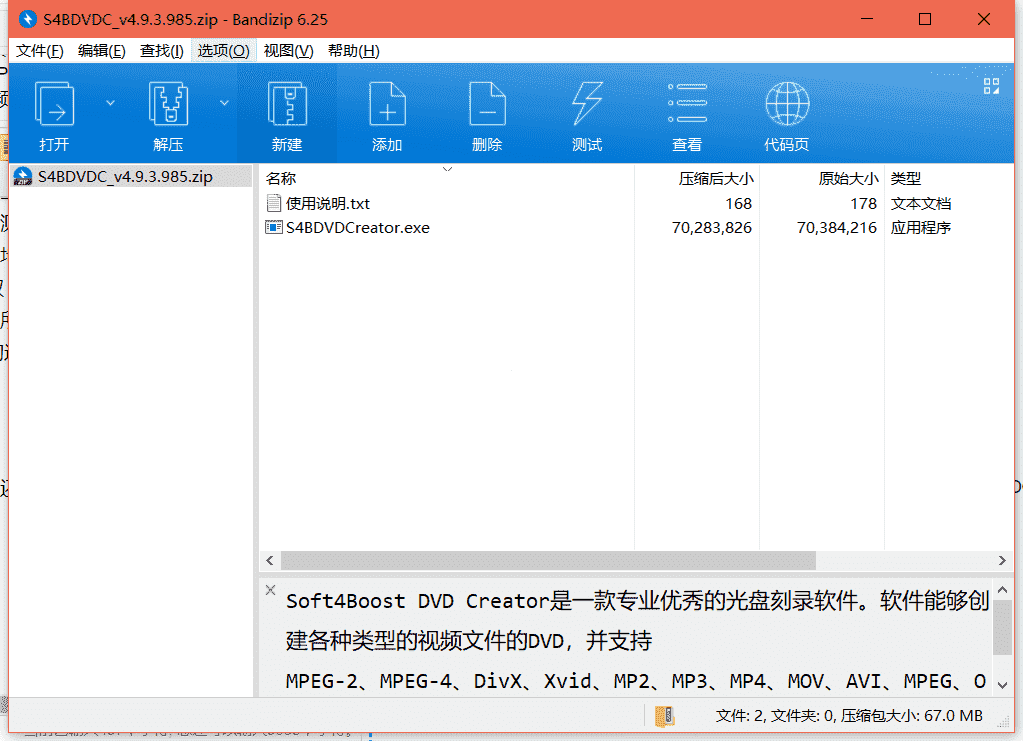The image size is (1023, 741).
Task: Click the comment pane scroll down arrow
Action: pos(1002,685)
